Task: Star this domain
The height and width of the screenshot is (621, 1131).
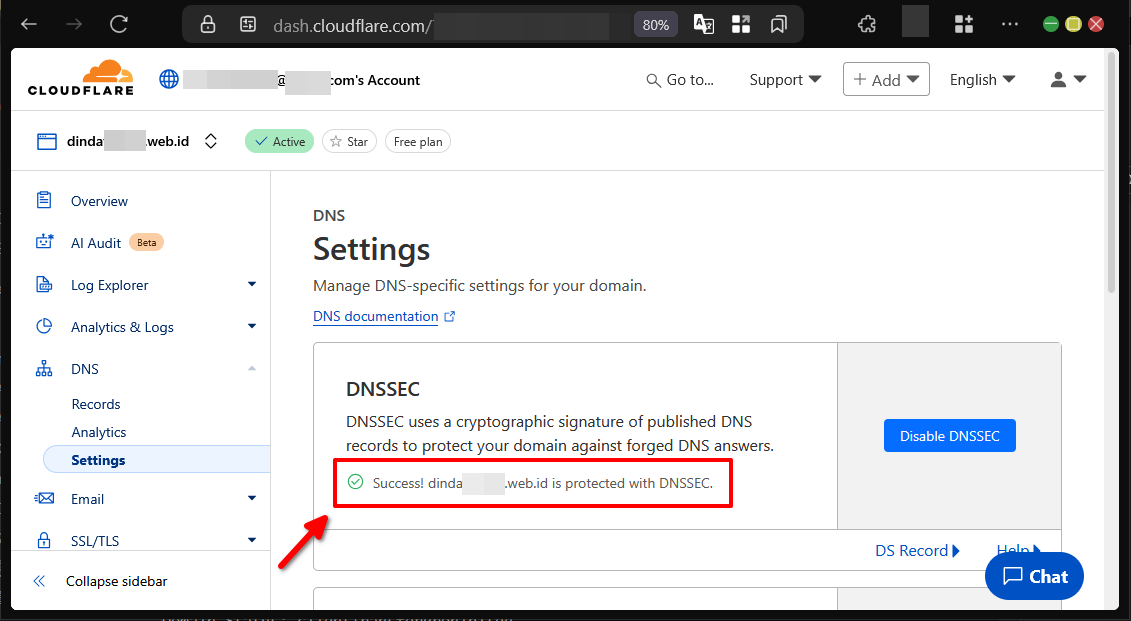Action: coord(349,141)
